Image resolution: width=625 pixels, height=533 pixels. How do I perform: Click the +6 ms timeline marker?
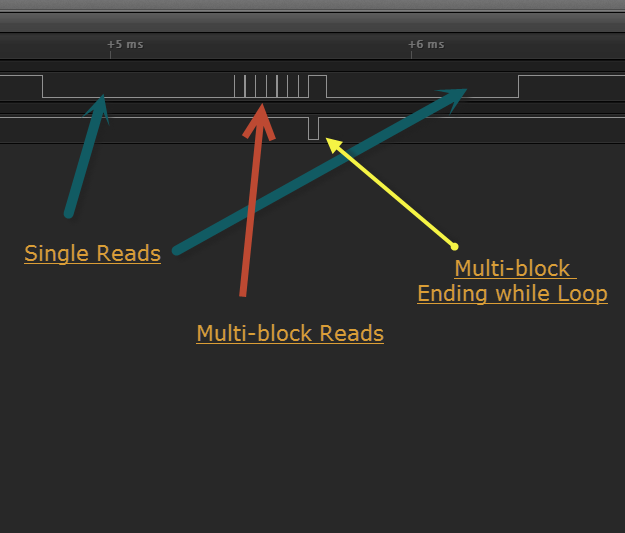point(427,45)
